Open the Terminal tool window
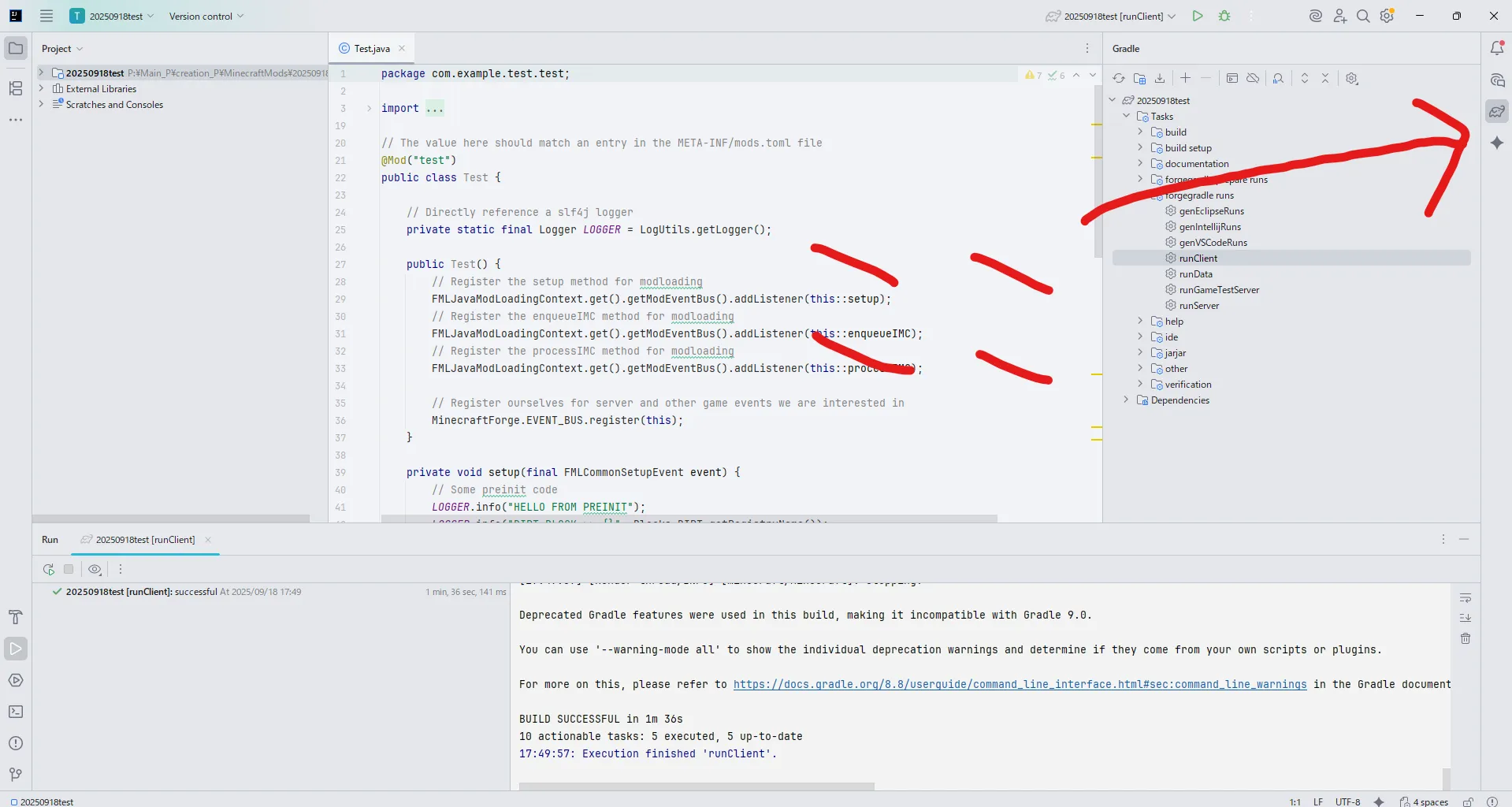The height and width of the screenshot is (807, 1512). click(16, 712)
